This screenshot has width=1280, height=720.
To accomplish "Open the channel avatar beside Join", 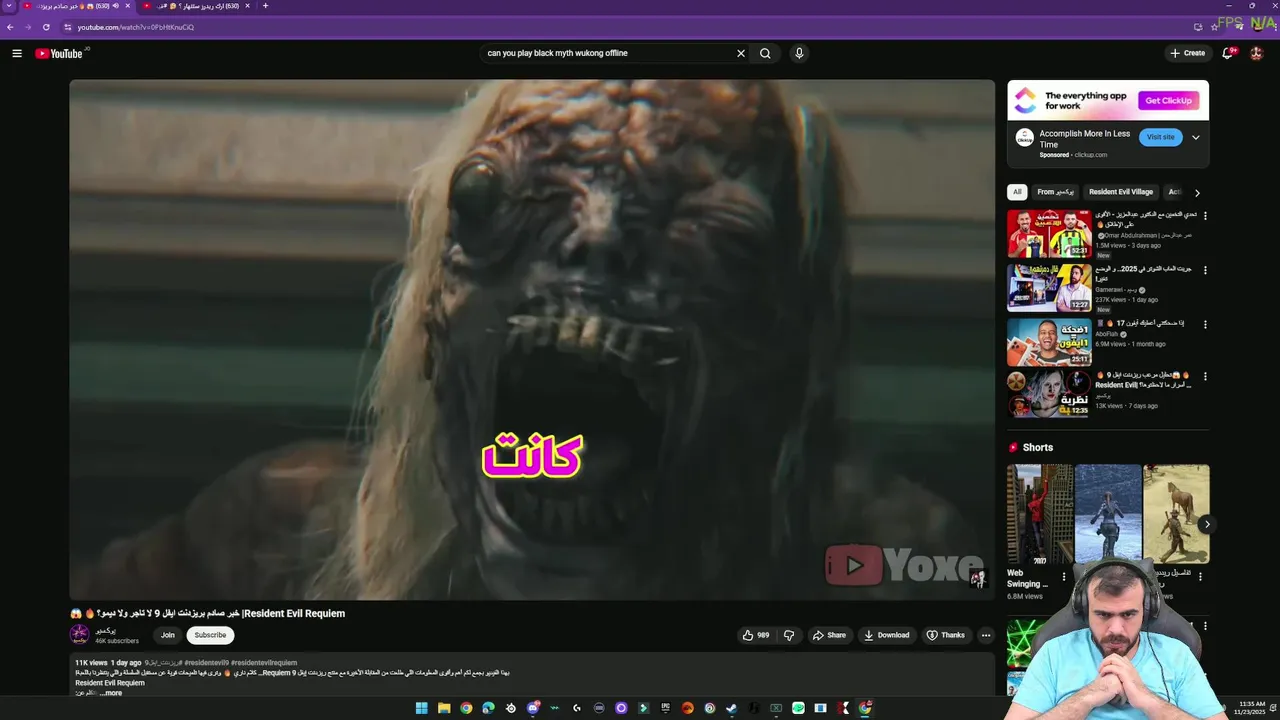I will click(79, 634).
